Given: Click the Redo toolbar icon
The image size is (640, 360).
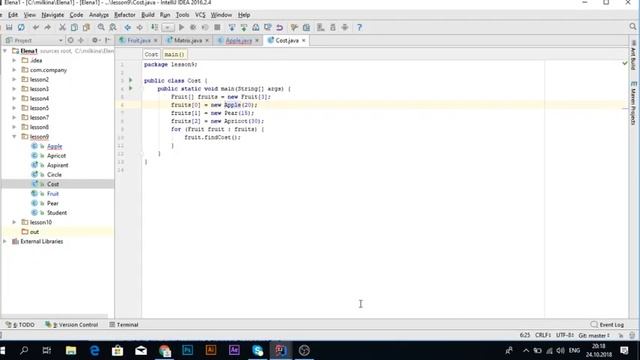Looking at the screenshot, I should (x=47, y=27).
